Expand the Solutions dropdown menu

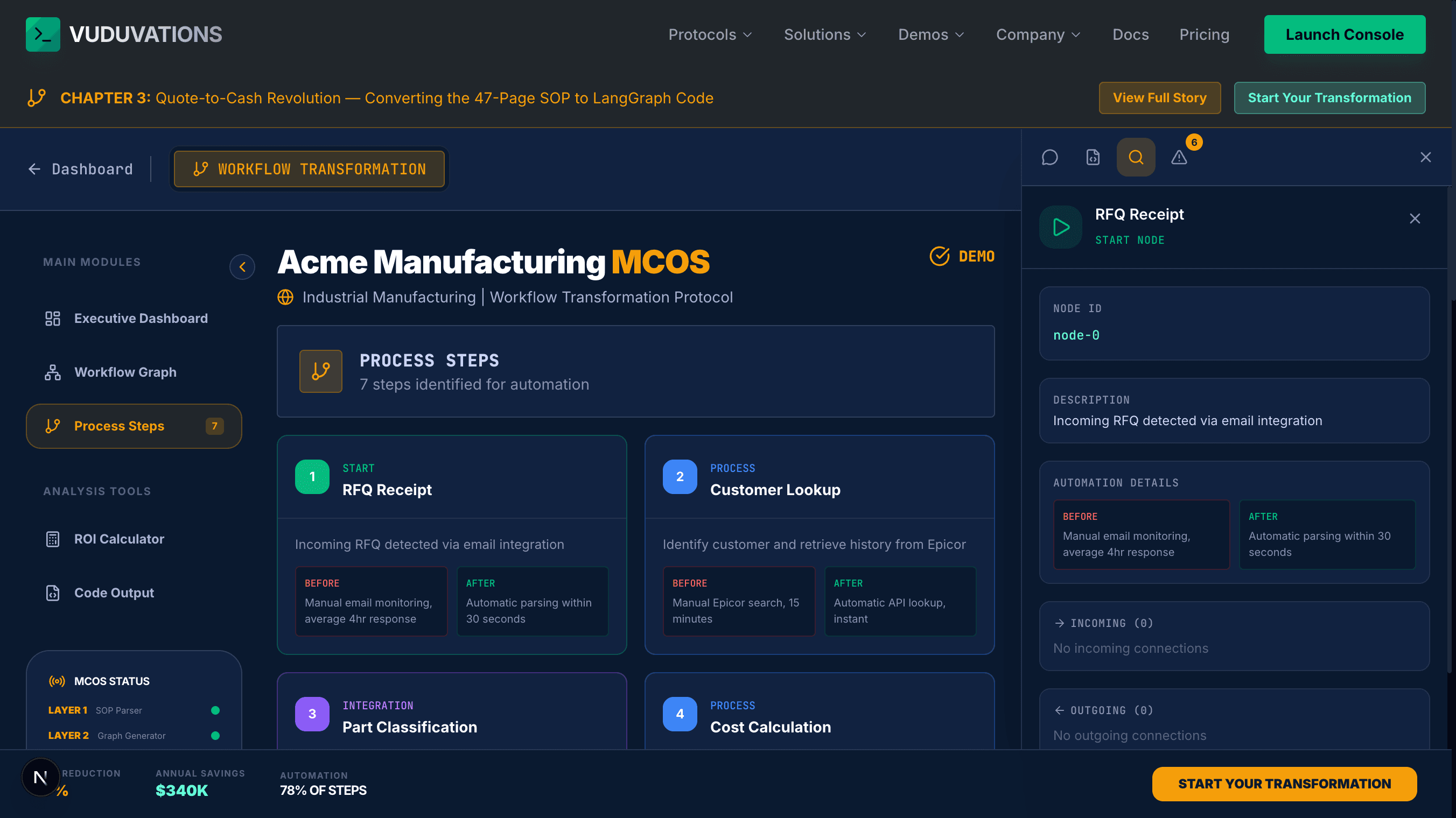[x=825, y=34]
